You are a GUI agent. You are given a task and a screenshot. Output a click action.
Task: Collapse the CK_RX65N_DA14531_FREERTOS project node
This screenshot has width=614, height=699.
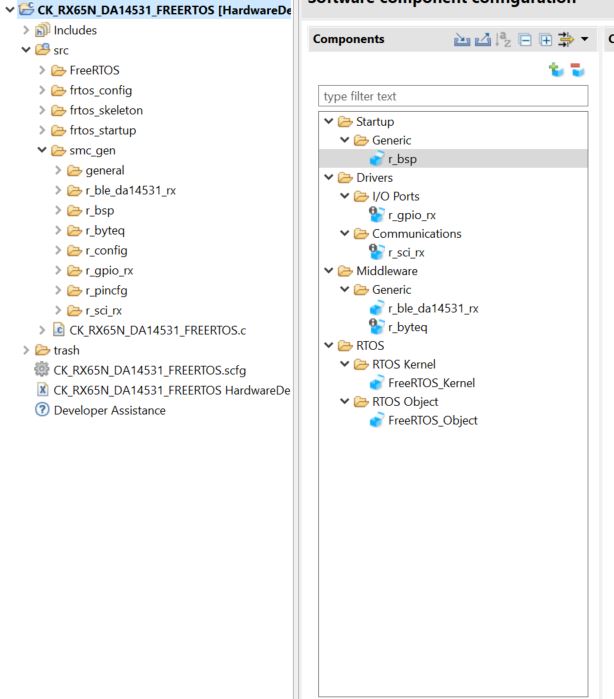point(9,9)
